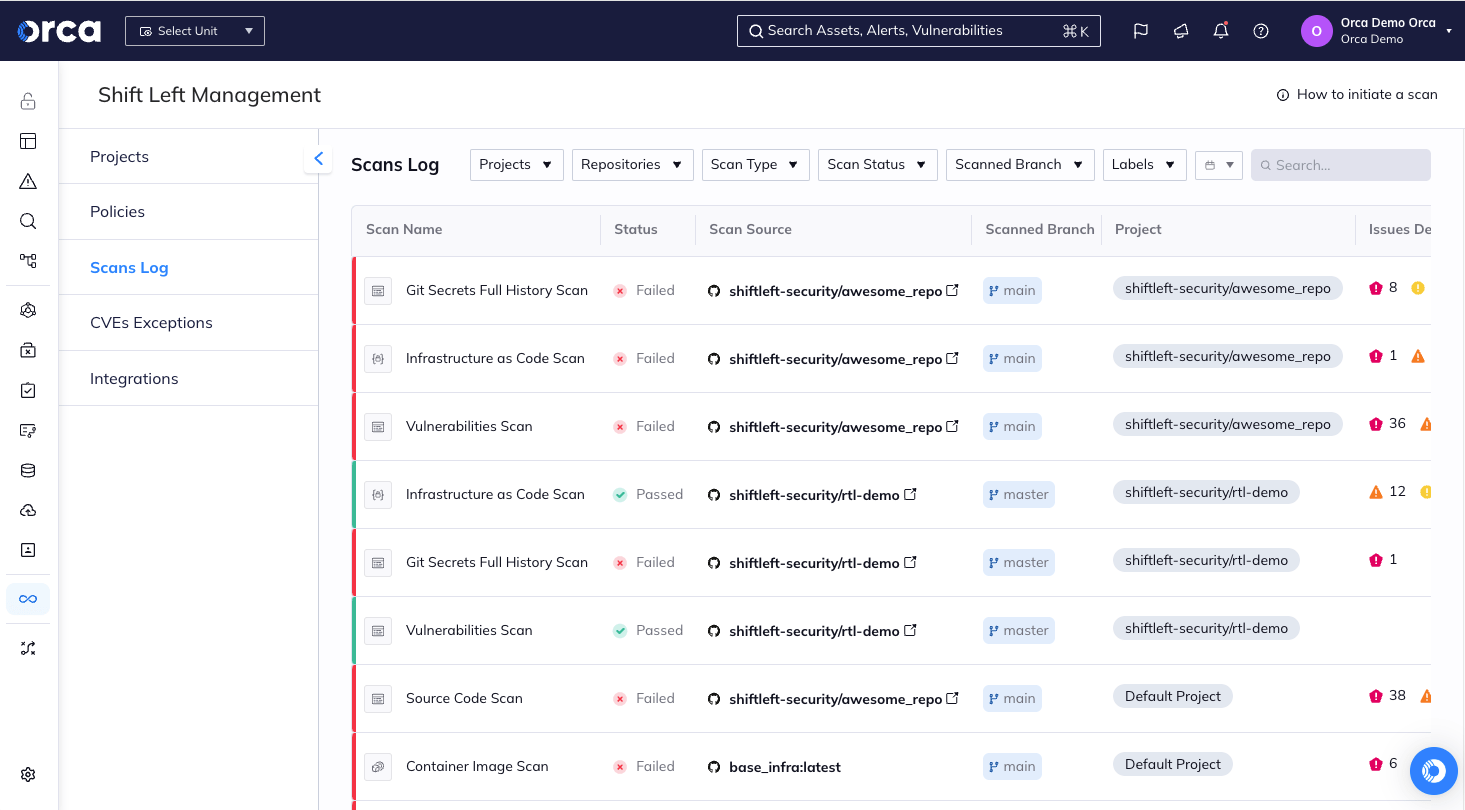Click the notification bell with red dot
Screen dimensions: 1465x810
1220,31
